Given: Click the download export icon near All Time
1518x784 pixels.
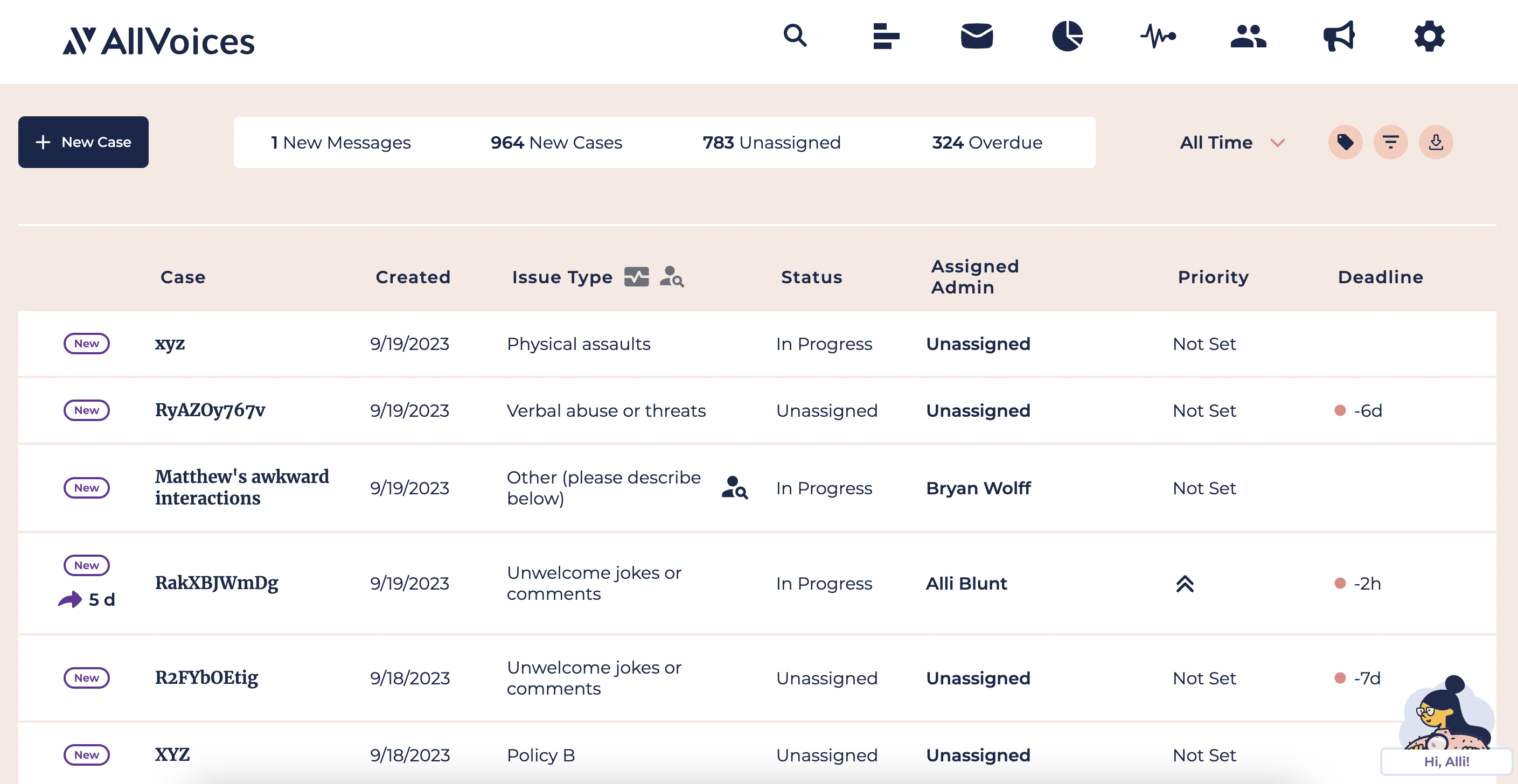Looking at the screenshot, I should [x=1436, y=142].
